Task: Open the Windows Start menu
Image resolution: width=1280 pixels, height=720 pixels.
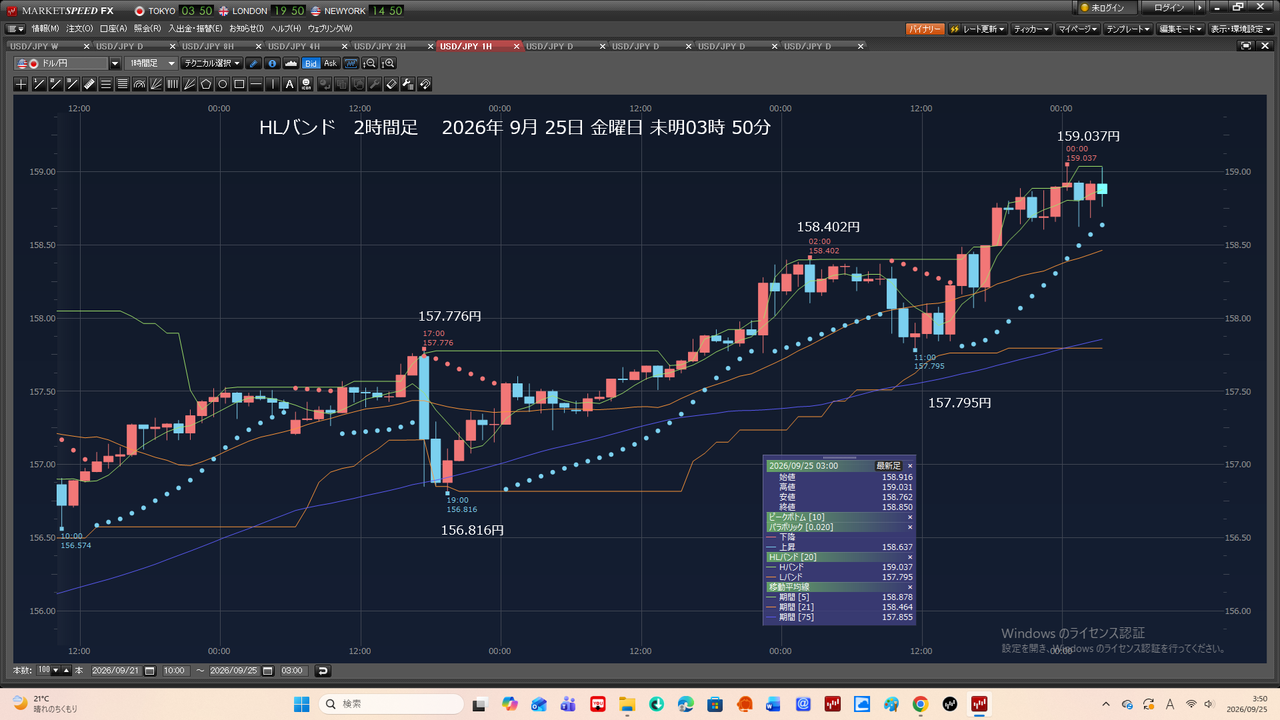Action: point(301,704)
